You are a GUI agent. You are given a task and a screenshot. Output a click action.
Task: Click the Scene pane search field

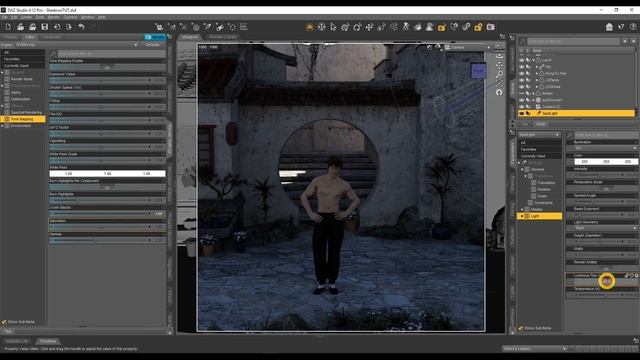573,42
